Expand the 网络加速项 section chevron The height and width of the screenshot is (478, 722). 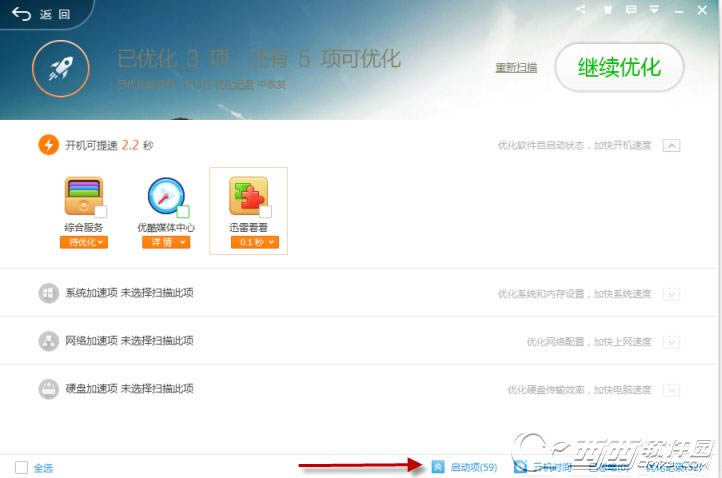(671, 342)
